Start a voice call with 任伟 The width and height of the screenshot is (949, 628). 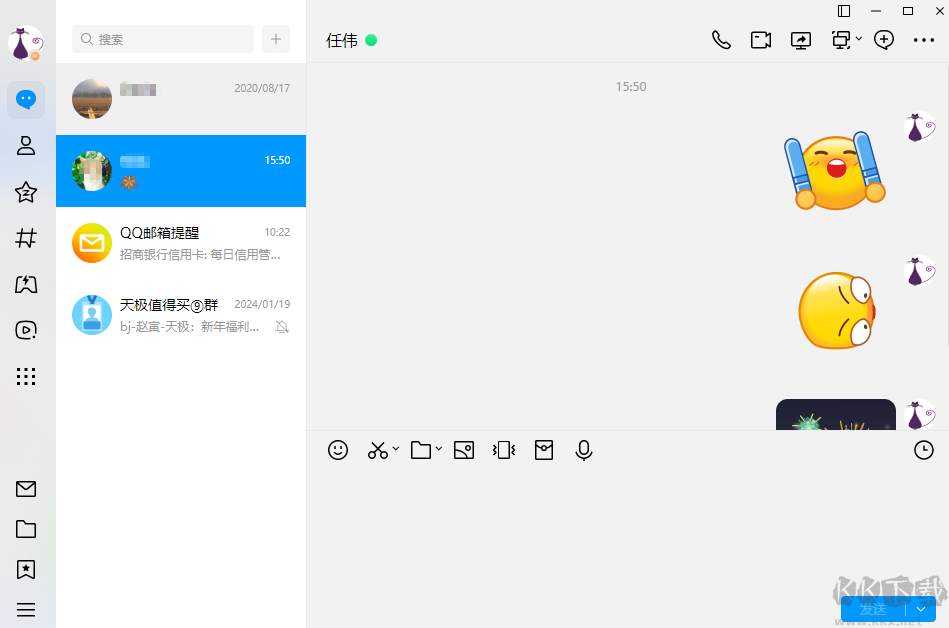pos(721,40)
